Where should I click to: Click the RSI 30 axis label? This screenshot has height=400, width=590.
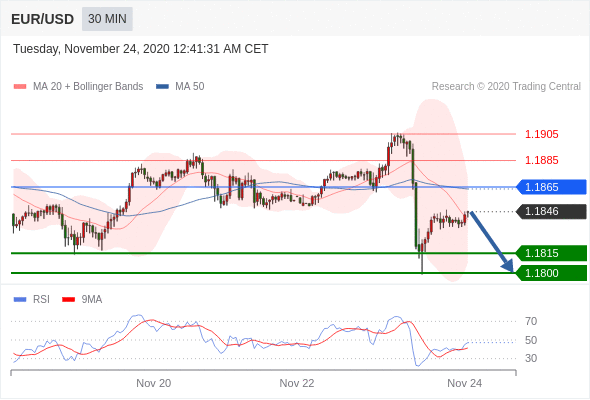531,358
